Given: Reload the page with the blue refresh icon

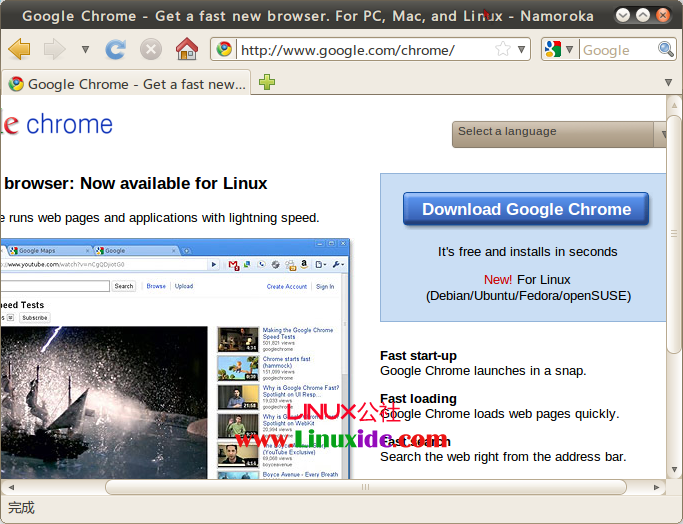Looking at the screenshot, I should pos(115,49).
